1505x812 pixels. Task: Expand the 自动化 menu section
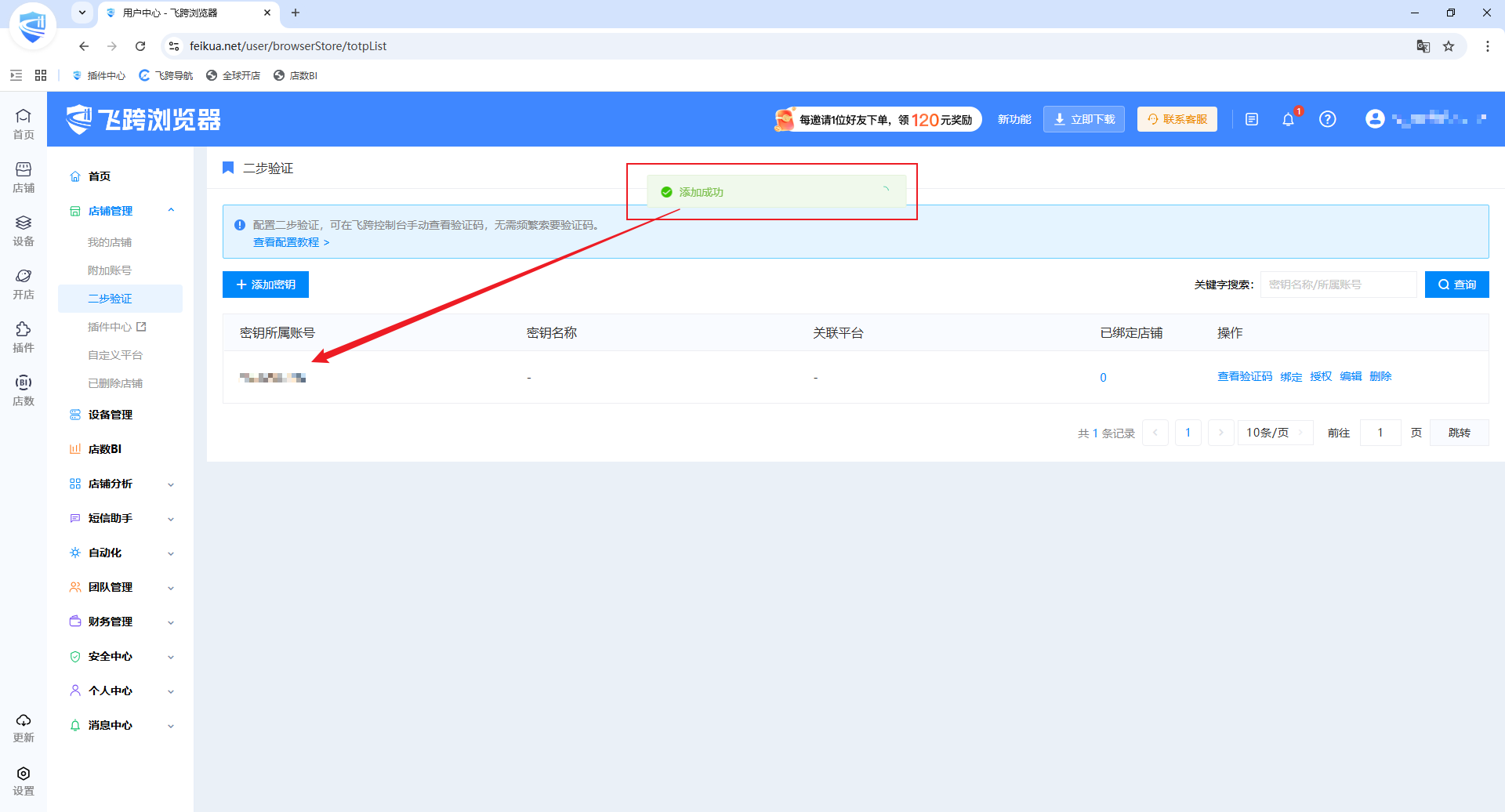[171, 553]
